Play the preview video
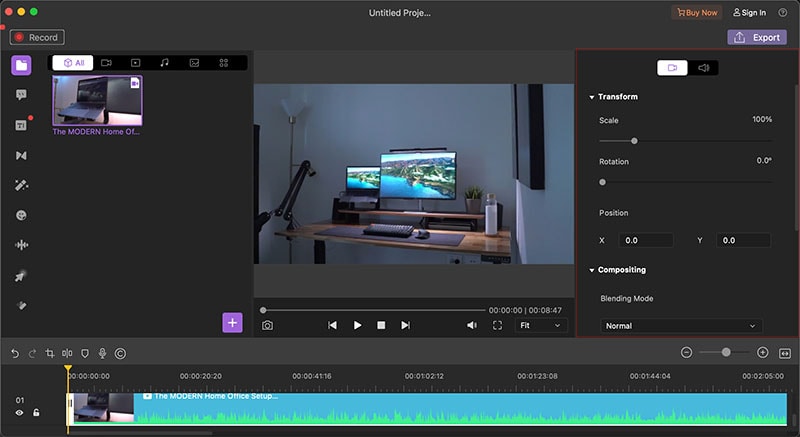This screenshot has height=437, width=800. [x=357, y=325]
